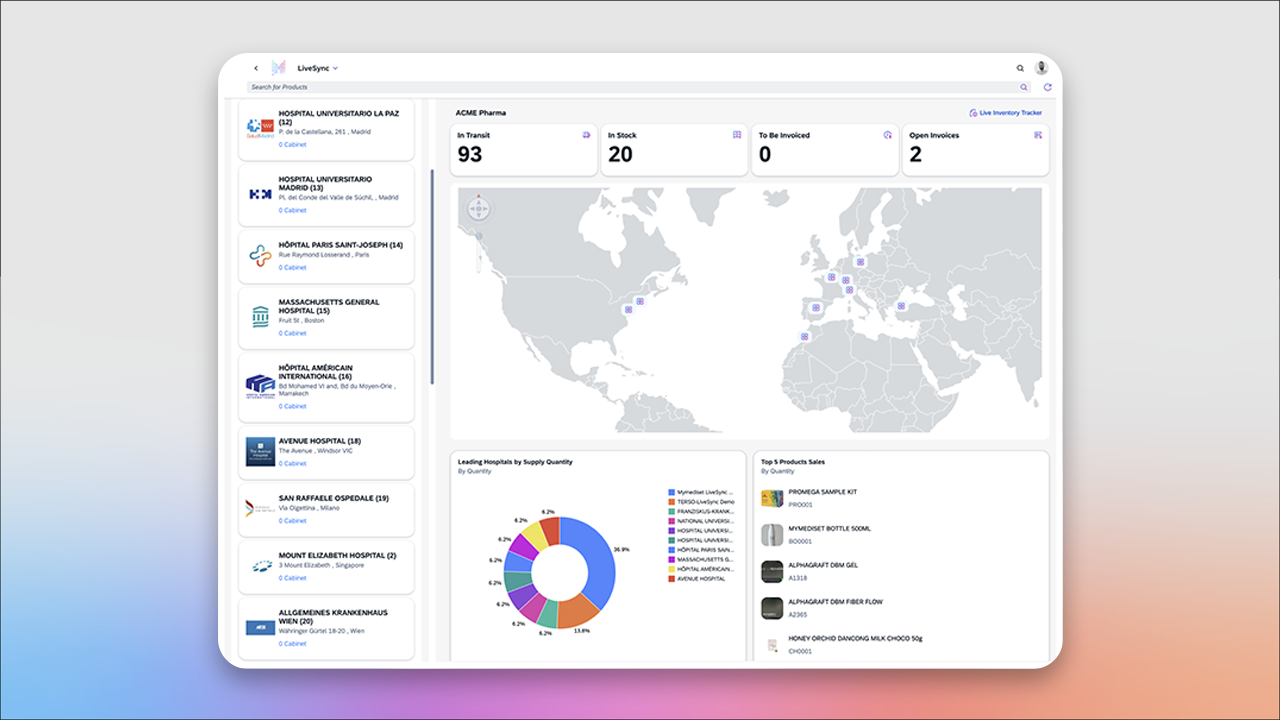Open 0 Cabinet link under Mount Elizabeth
Viewport: 1280px width, 720px height.
(292, 578)
